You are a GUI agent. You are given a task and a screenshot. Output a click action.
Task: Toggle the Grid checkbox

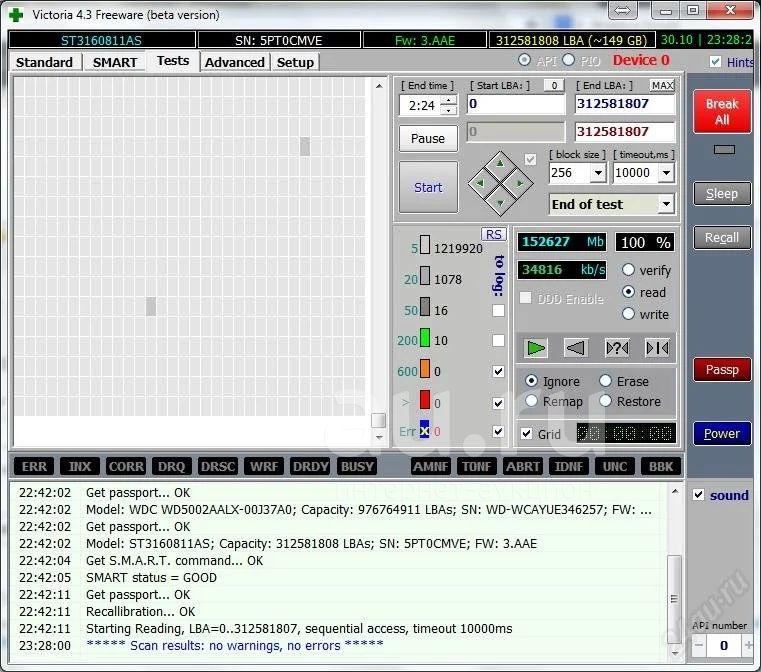click(527, 433)
